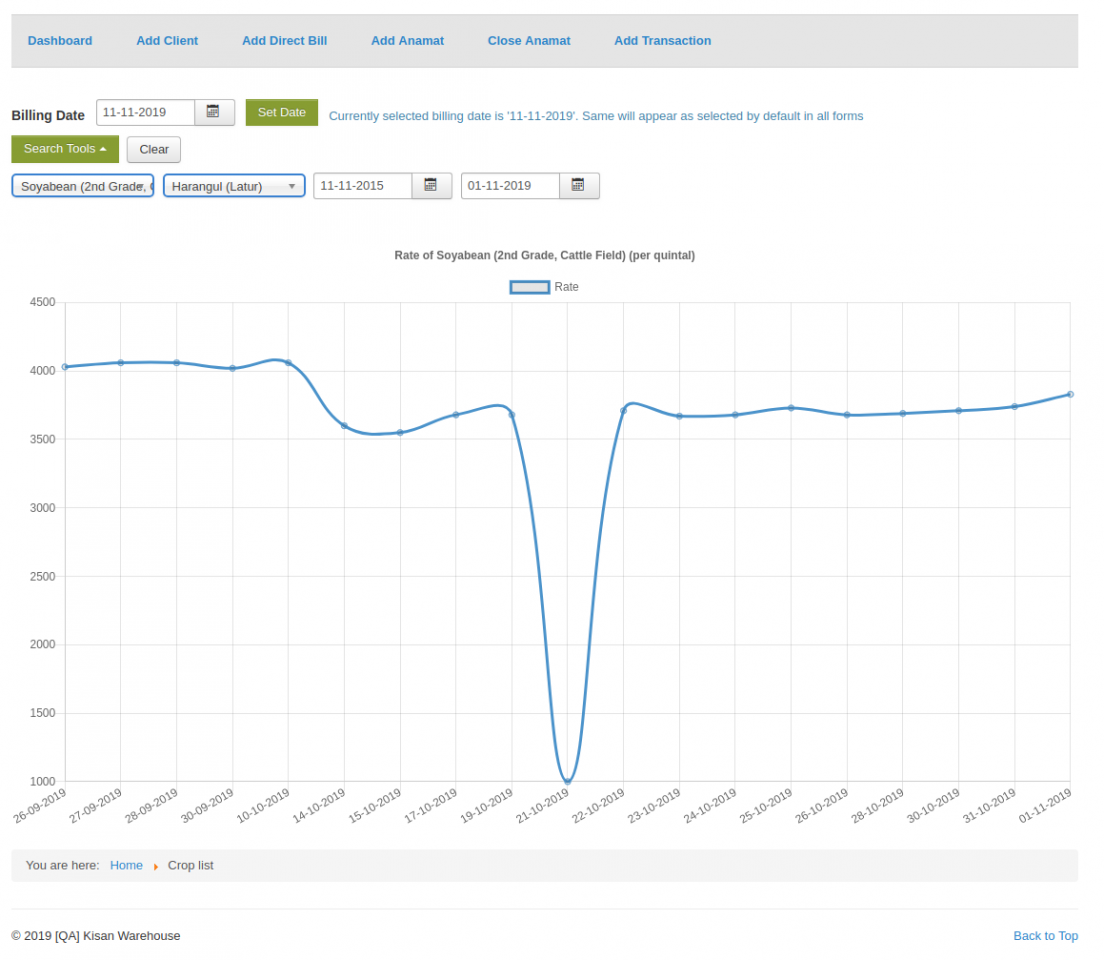The image size is (1104, 960).
Task: Open calendar icon beside 11-11-2015 field
Action: (x=431, y=186)
